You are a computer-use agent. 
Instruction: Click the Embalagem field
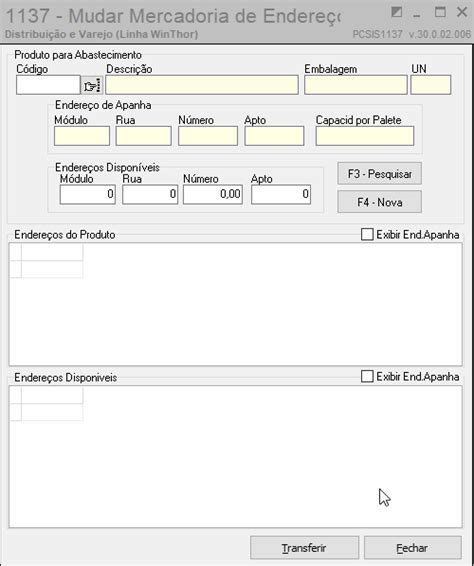pyautogui.click(x=356, y=85)
